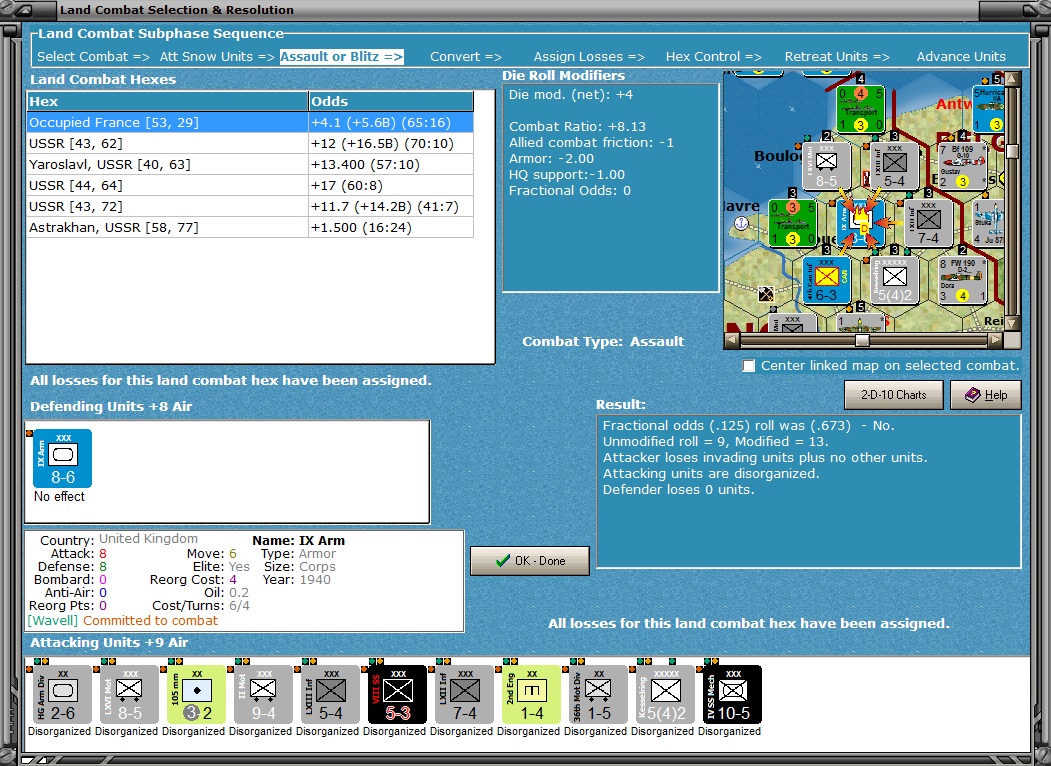This screenshot has height=766, width=1051.
Task: Click the Stuka Ju 87 air unit on map
Action: 988,223
